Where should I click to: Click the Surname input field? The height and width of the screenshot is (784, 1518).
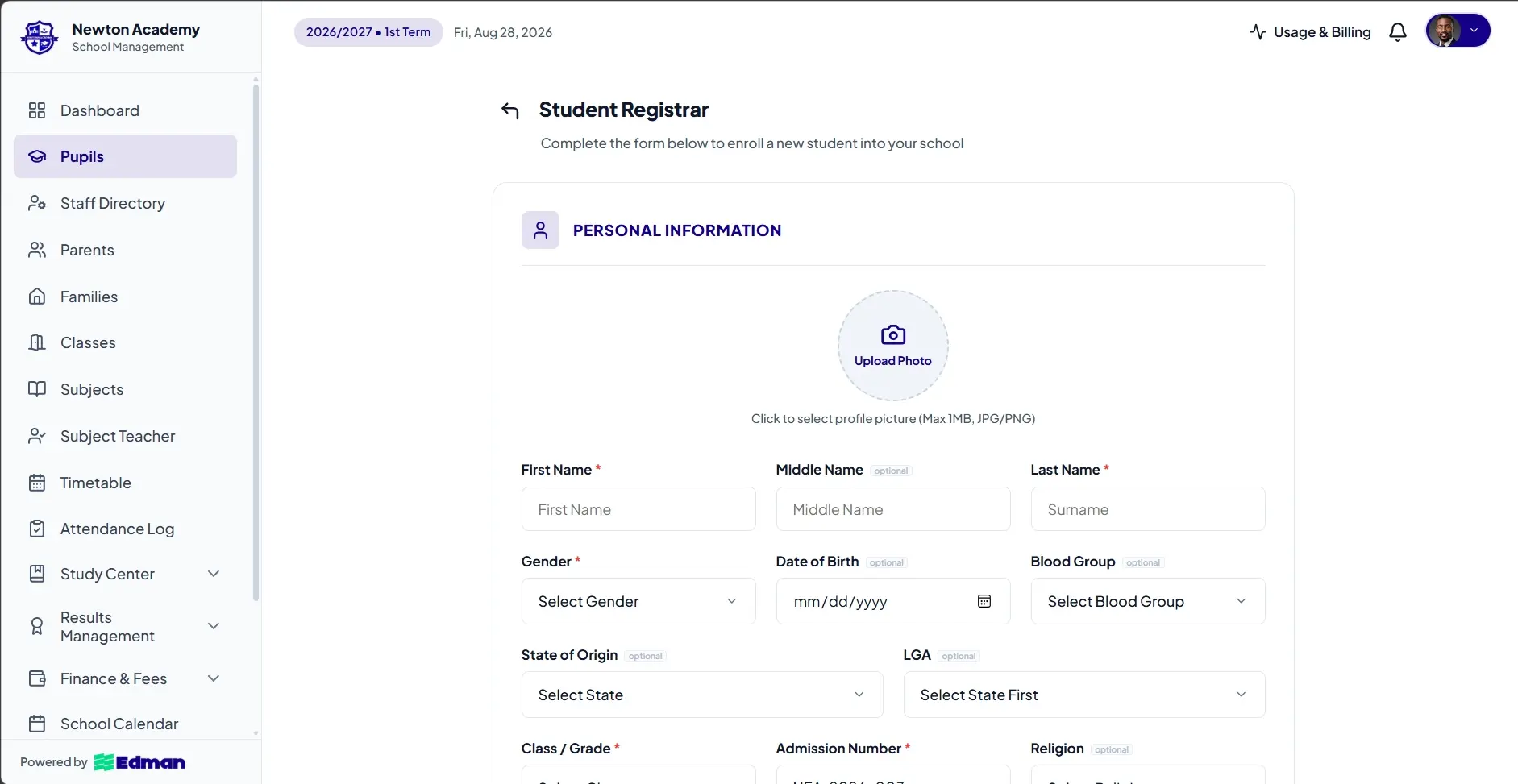pos(1148,509)
